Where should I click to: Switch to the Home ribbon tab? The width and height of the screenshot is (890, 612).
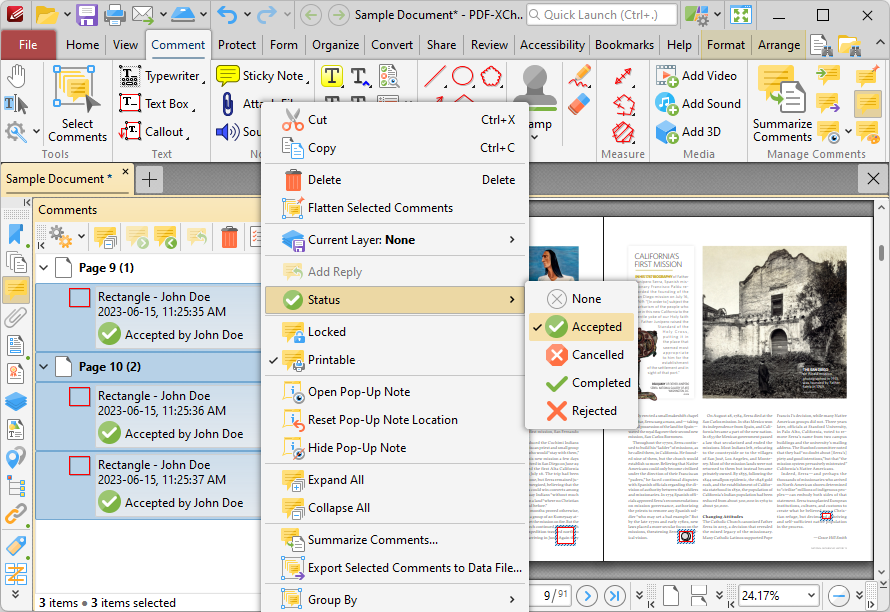click(x=82, y=44)
